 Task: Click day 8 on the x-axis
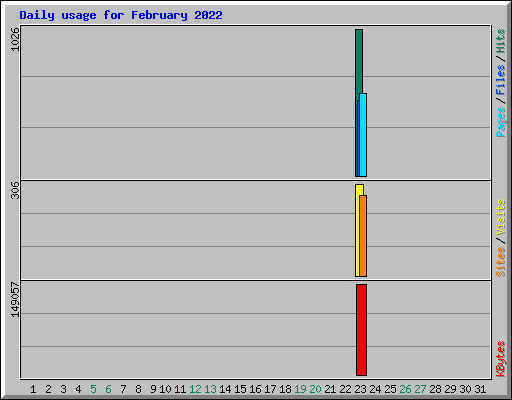(x=138, y=389)
